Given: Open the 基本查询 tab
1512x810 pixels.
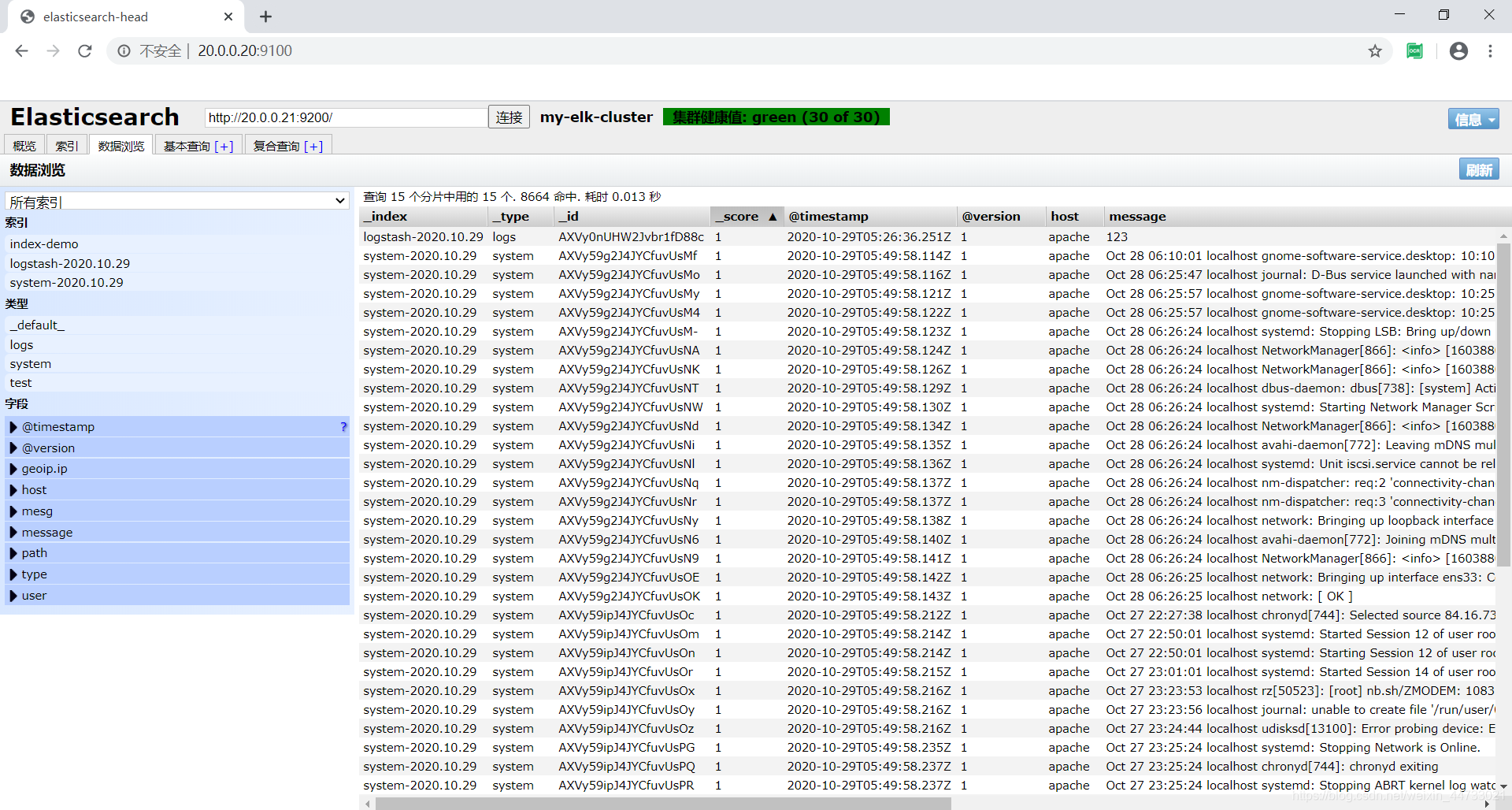Looking at the screenshot, I should [x=198, y=146].
